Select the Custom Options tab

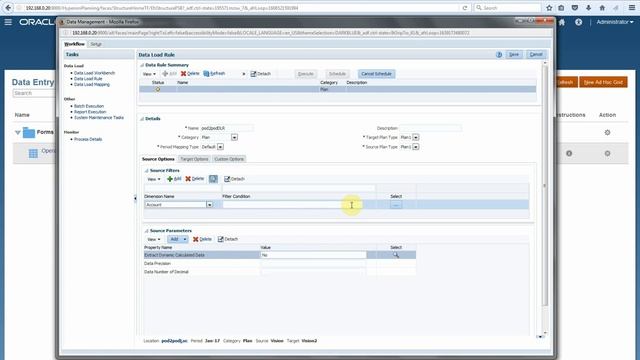[x=229, y=159]
